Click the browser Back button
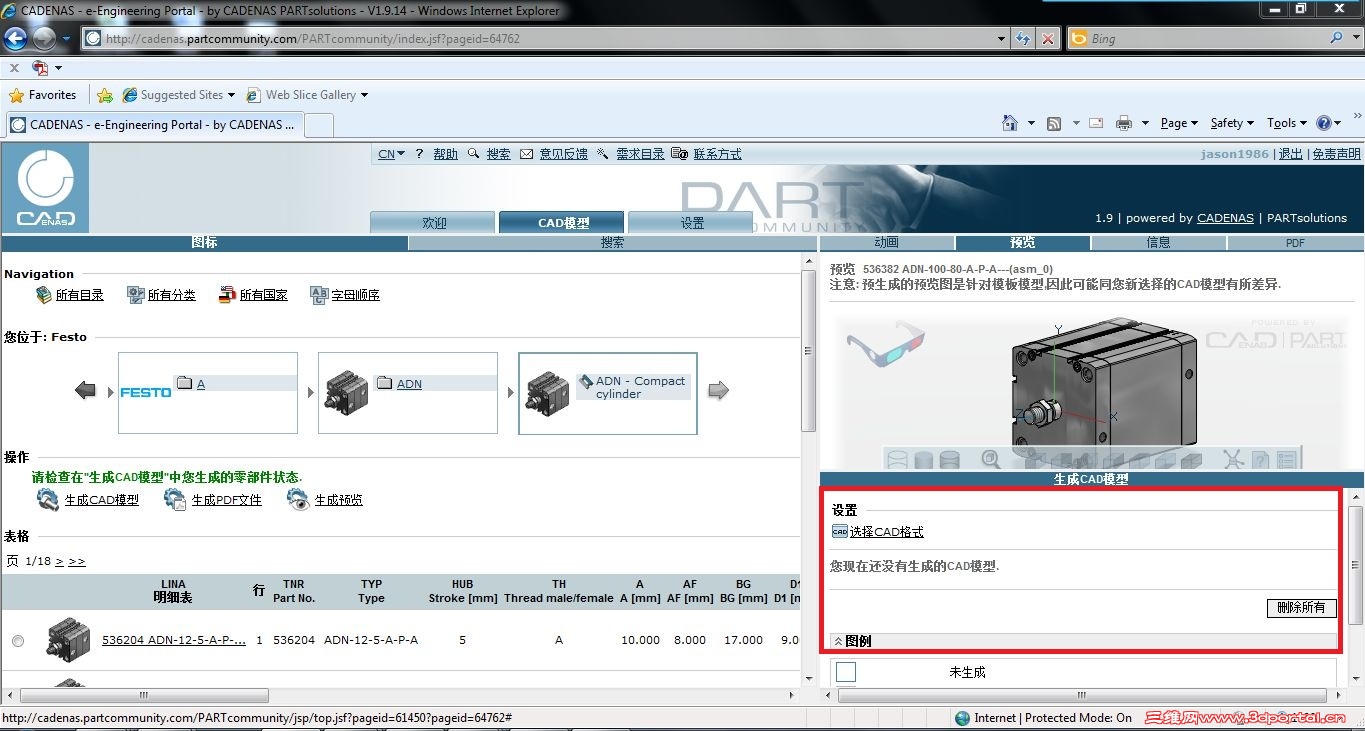1365x731 pixels. click(15, 39)
